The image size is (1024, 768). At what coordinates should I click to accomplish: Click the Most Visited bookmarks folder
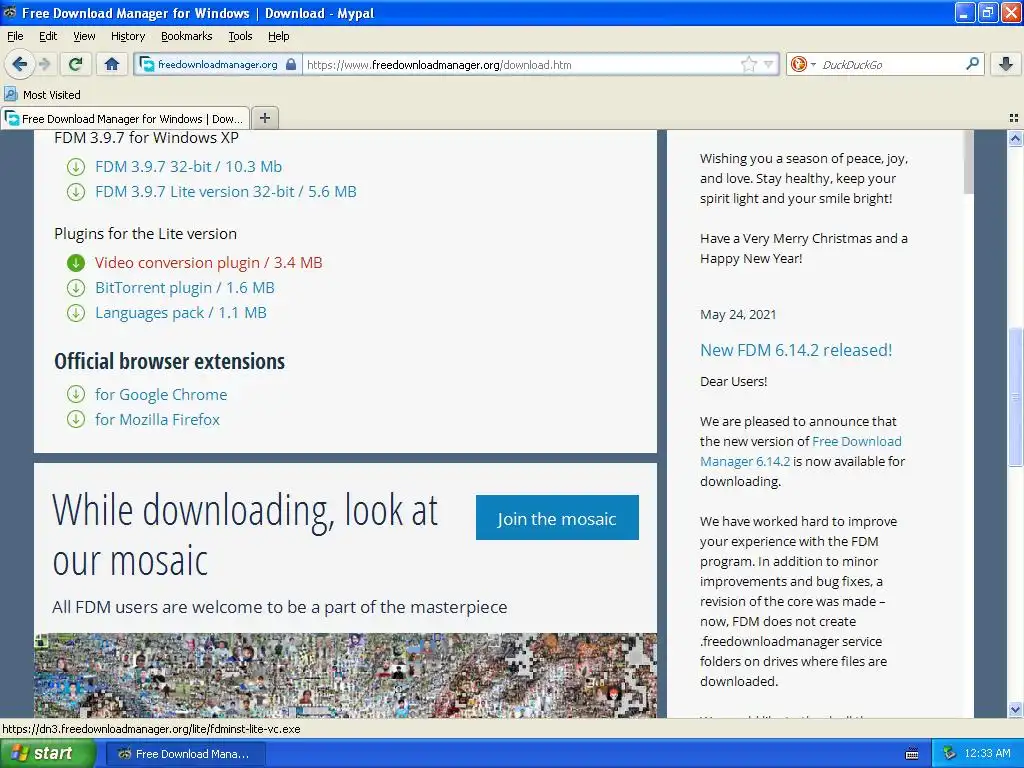[43, 95]
